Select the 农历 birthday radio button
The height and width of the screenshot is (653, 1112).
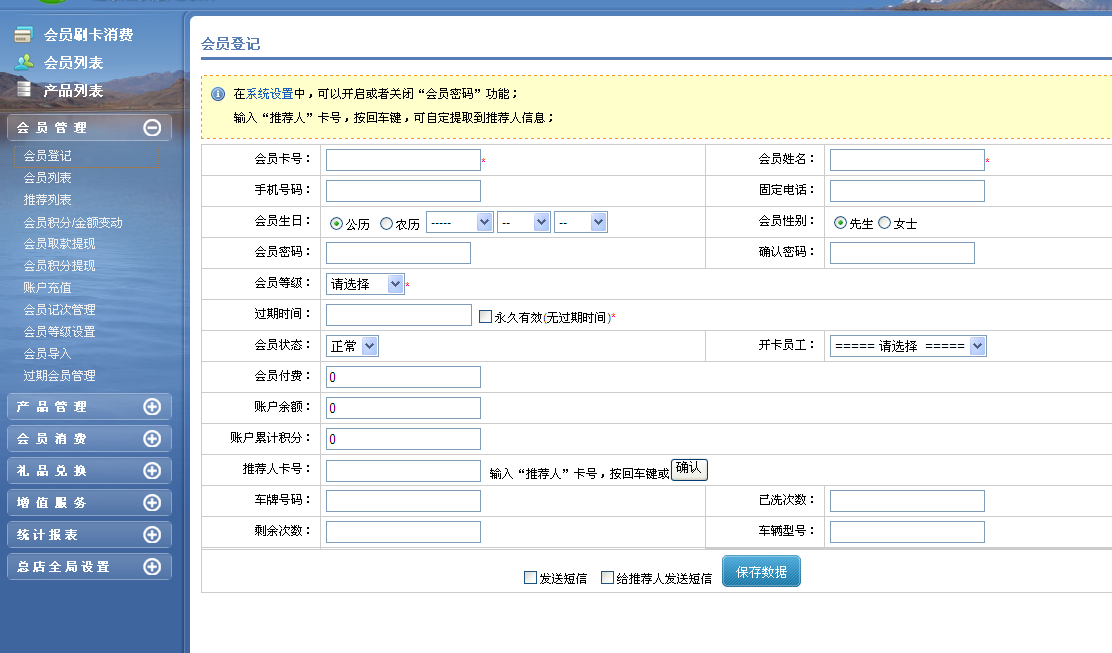[x=386, y=224]
